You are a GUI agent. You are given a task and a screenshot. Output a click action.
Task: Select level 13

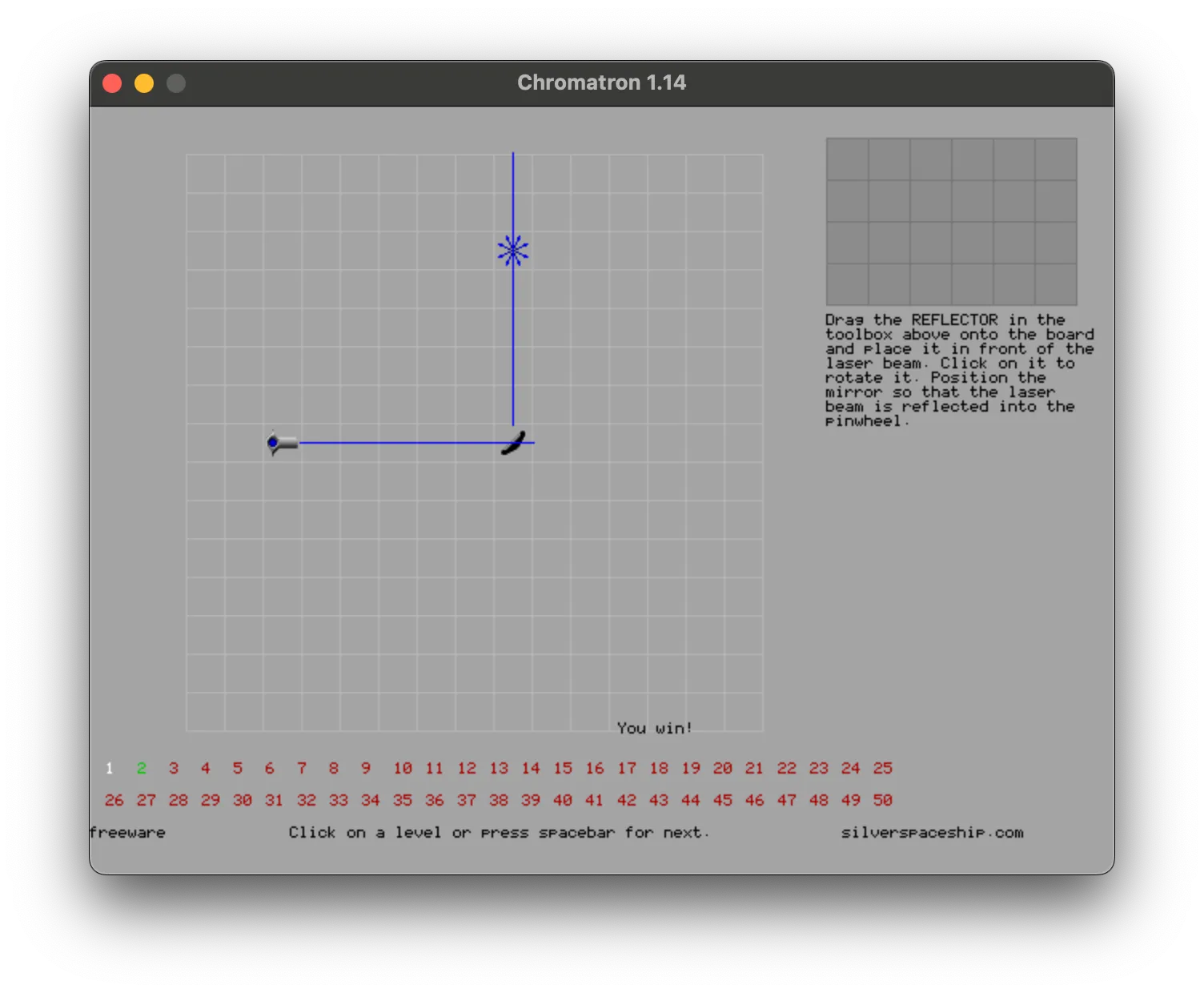pos(499,769)
